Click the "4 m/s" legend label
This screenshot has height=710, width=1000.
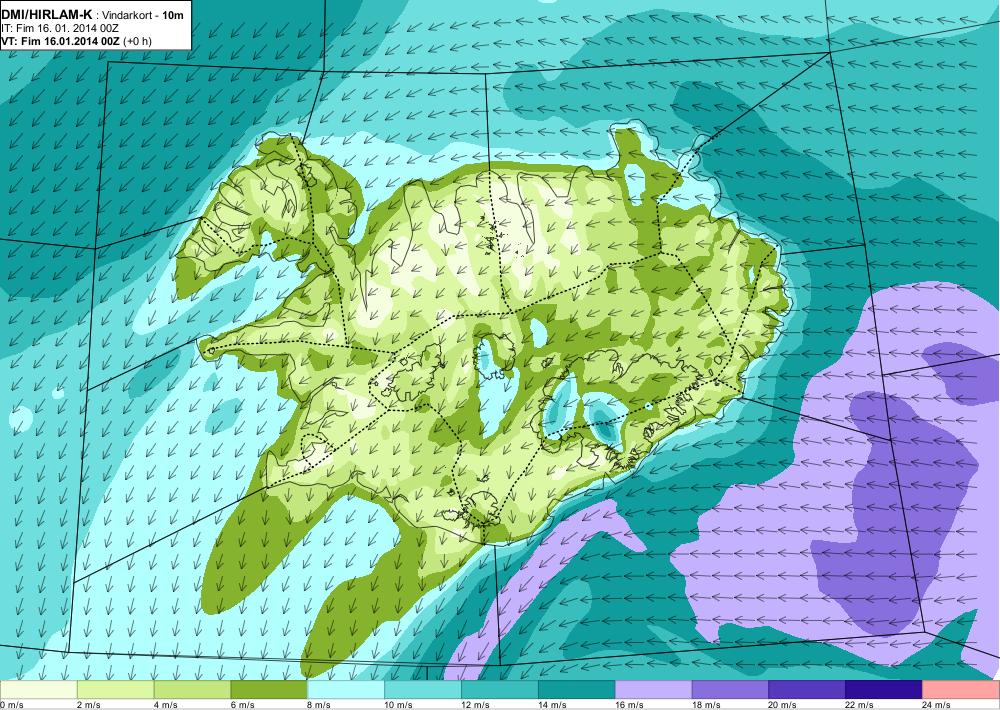coord(167,705)
